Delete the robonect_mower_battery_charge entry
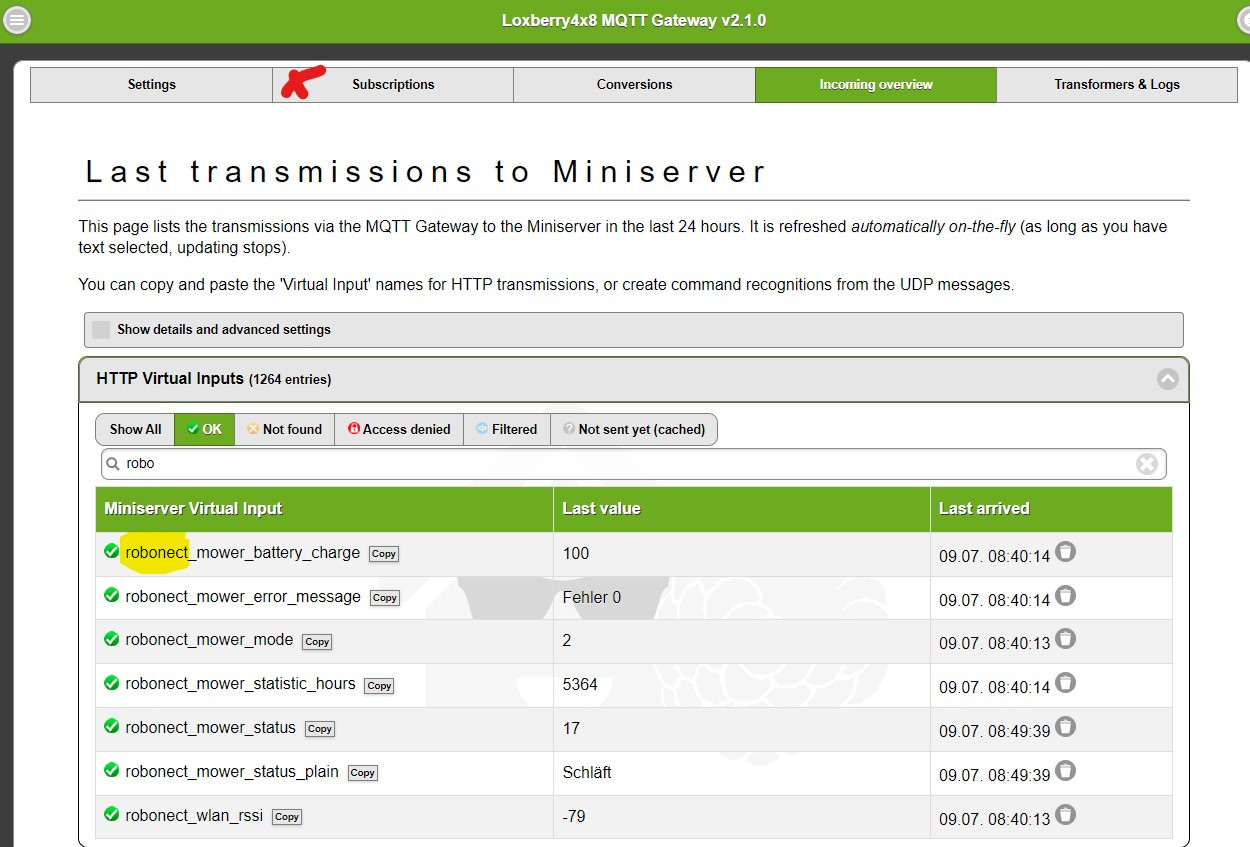The height and width of the screenshot is (847, 1250). click(x=1066, y=551)
